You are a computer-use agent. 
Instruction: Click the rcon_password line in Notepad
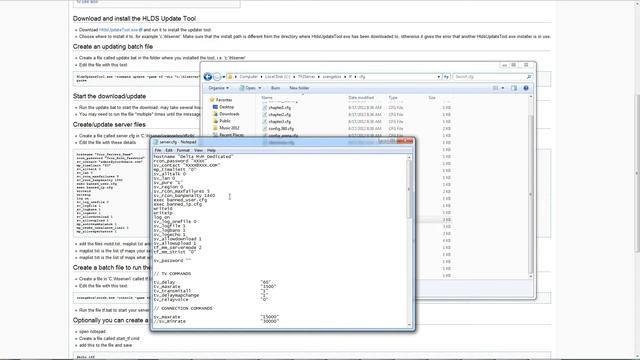click(180, 161)
